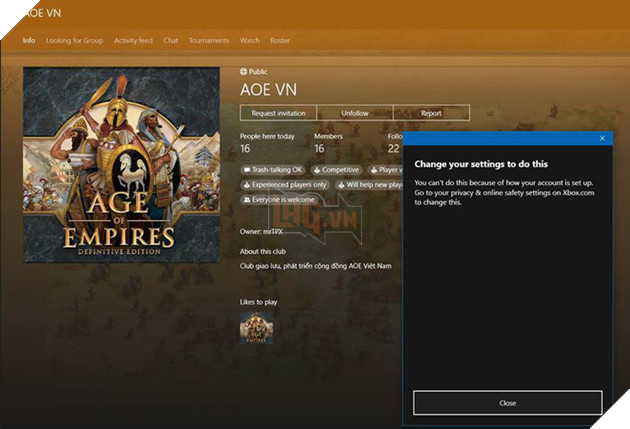This screenshot has width=630, height=429.
Task: Select the Competitive tag
Action: pyautogui.click(x=336, y=170)
